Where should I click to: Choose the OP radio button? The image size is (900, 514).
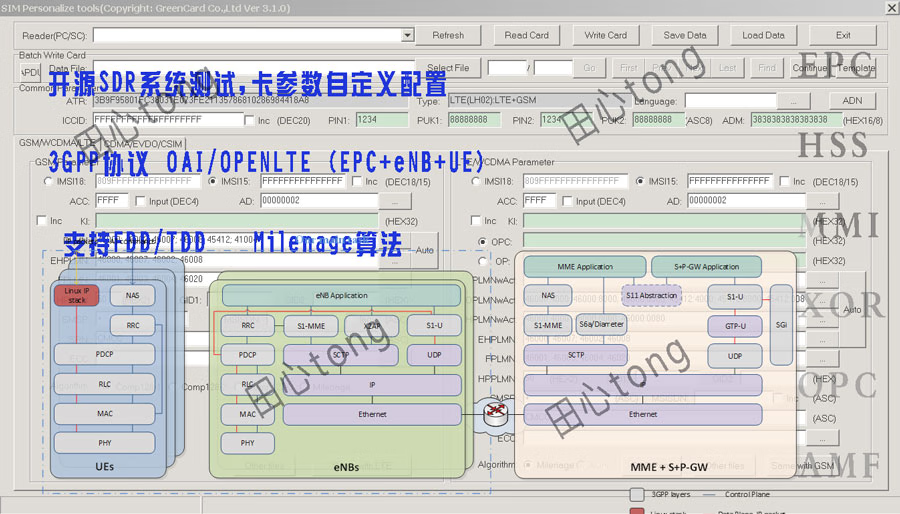pyautogui.click(x=484, y=261)
